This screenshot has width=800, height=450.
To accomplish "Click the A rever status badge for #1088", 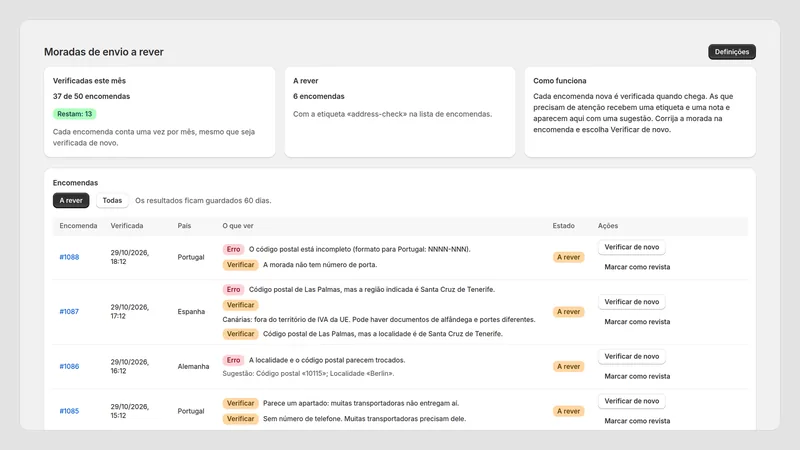I will click(568, 257).
